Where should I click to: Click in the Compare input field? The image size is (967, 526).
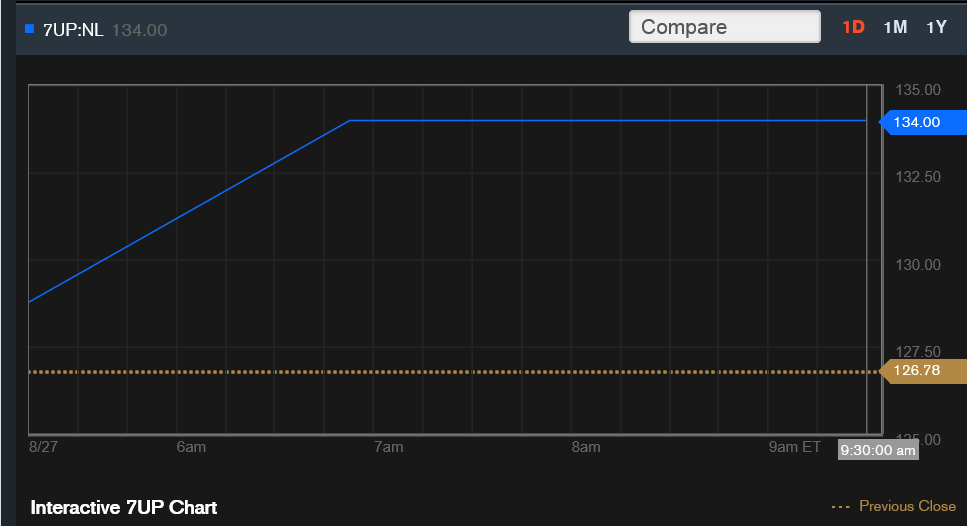(x=724, y=27)
